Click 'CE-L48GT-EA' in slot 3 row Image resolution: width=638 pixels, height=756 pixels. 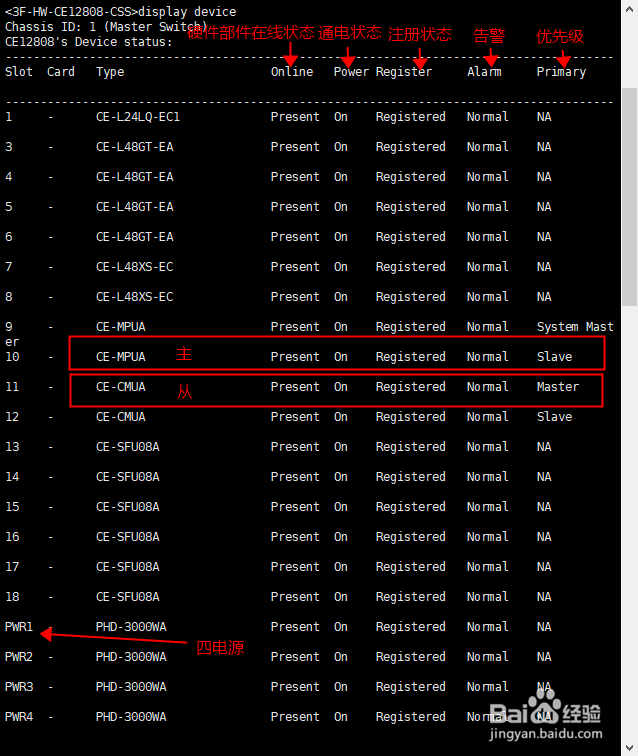point(135,147)
